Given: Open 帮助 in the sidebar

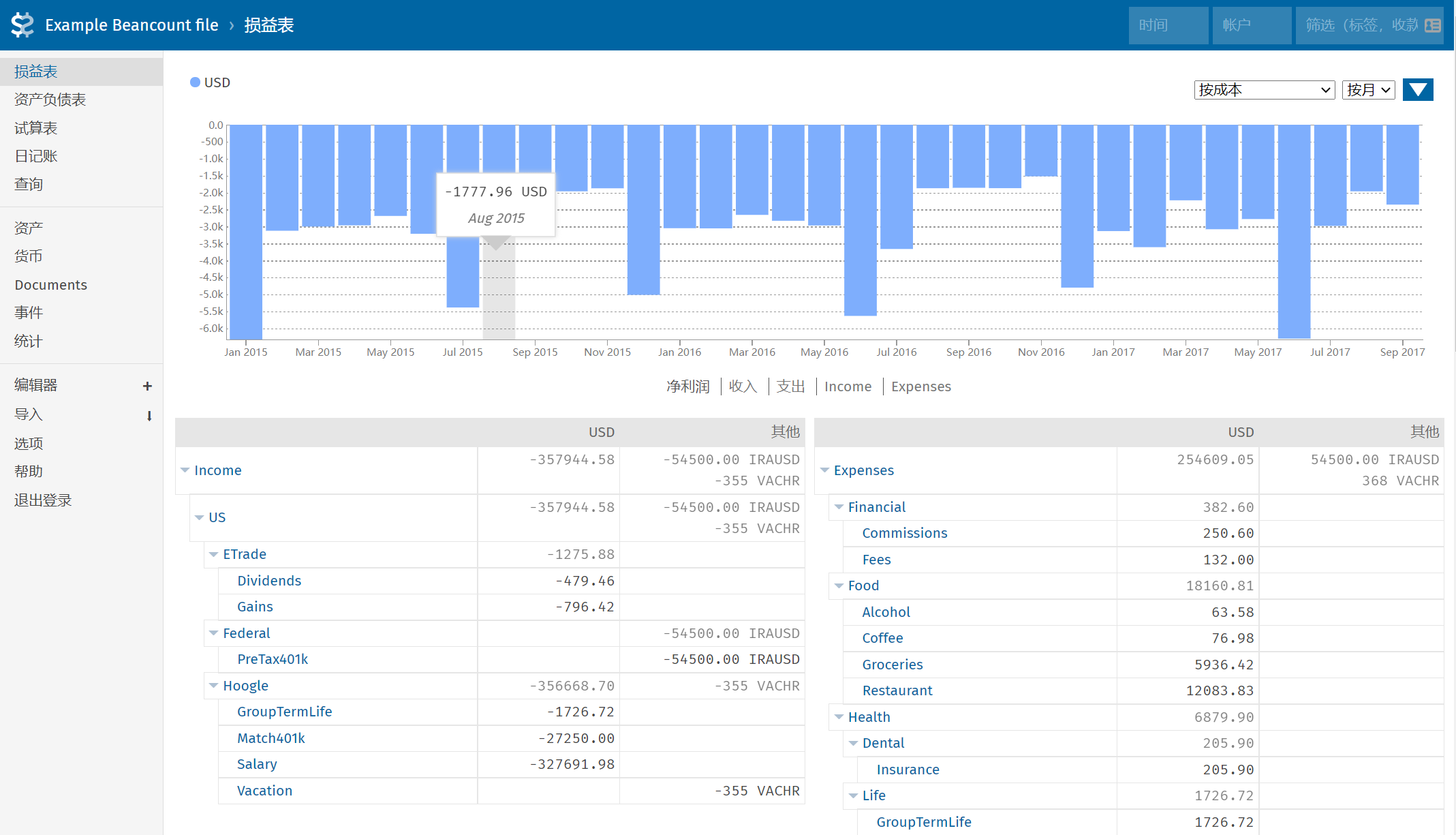Looking at the screenshot, I should tap(81, 472).
